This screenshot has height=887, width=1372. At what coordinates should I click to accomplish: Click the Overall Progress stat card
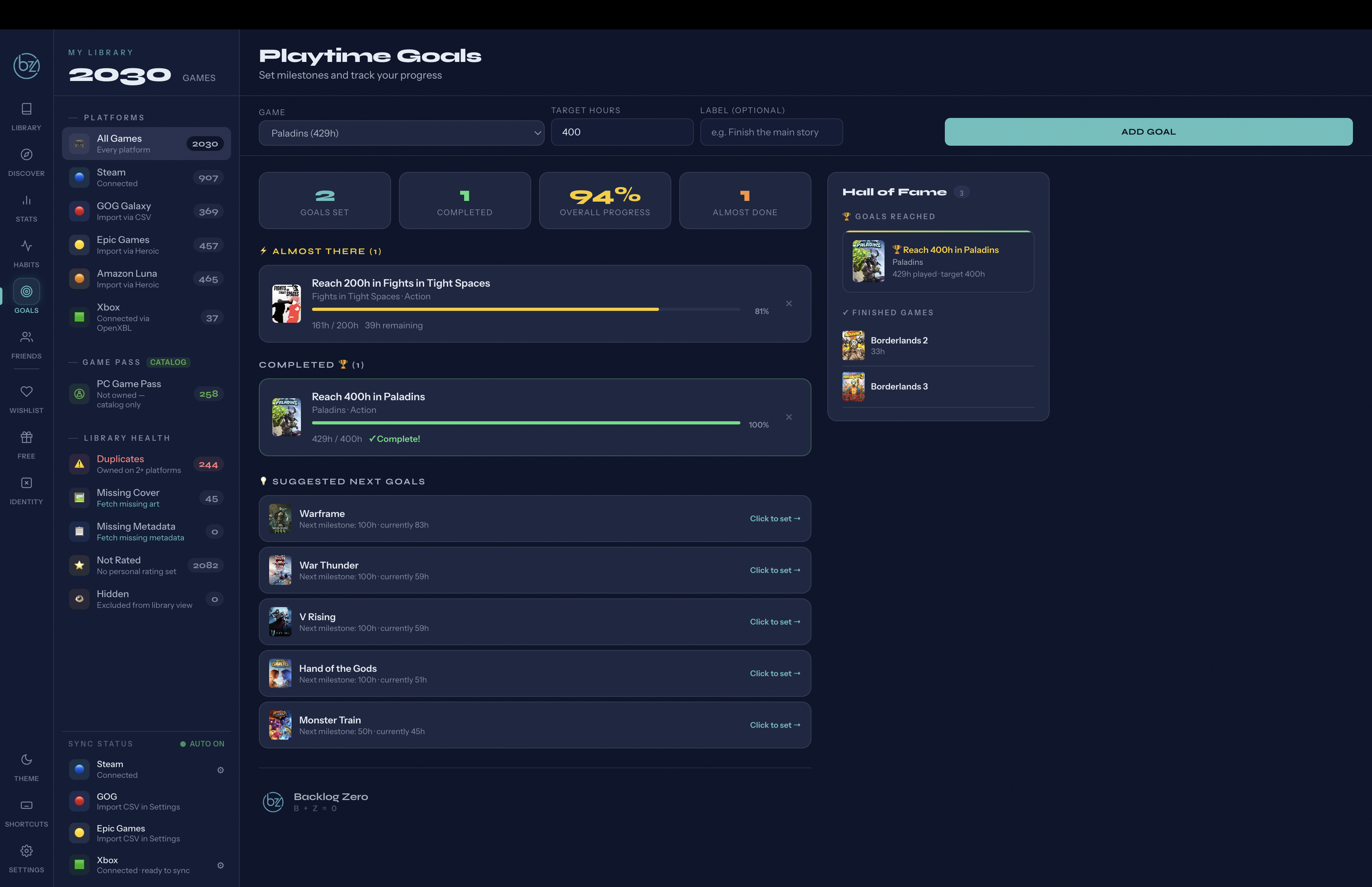[605, 201]
